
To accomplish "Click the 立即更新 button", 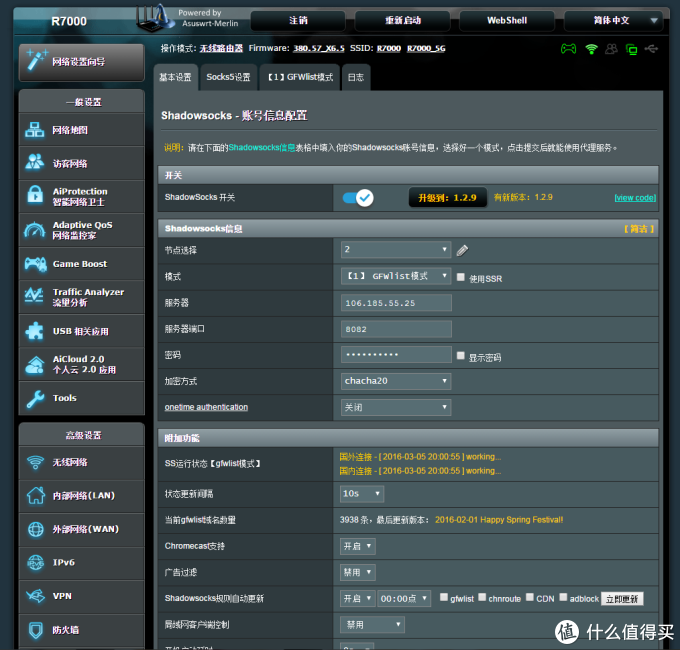I will [x=622, y=599].
